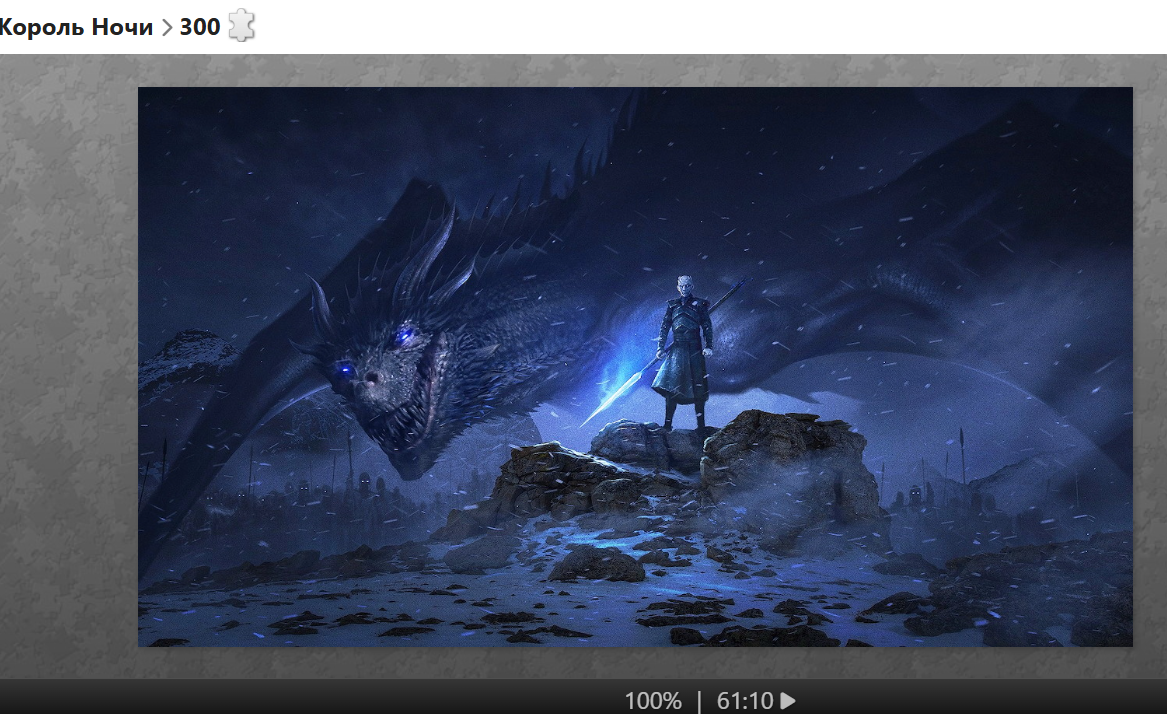Click the 100% completion indicator
The height and width of the screenshot is (714, 1167).
pyautogui.click(x=653, y=701)
